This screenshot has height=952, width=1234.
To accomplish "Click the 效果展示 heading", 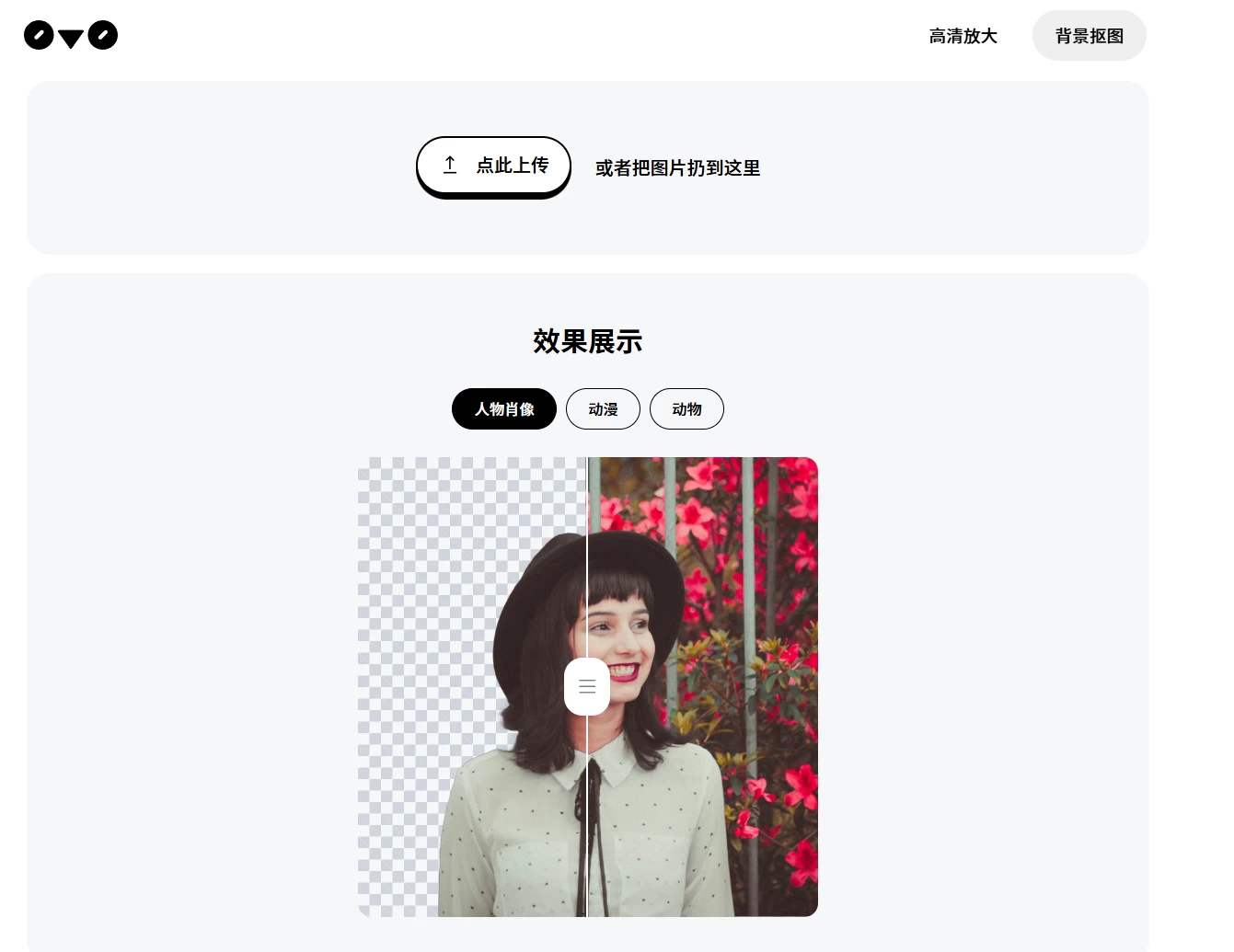I will tap(587, 341).
